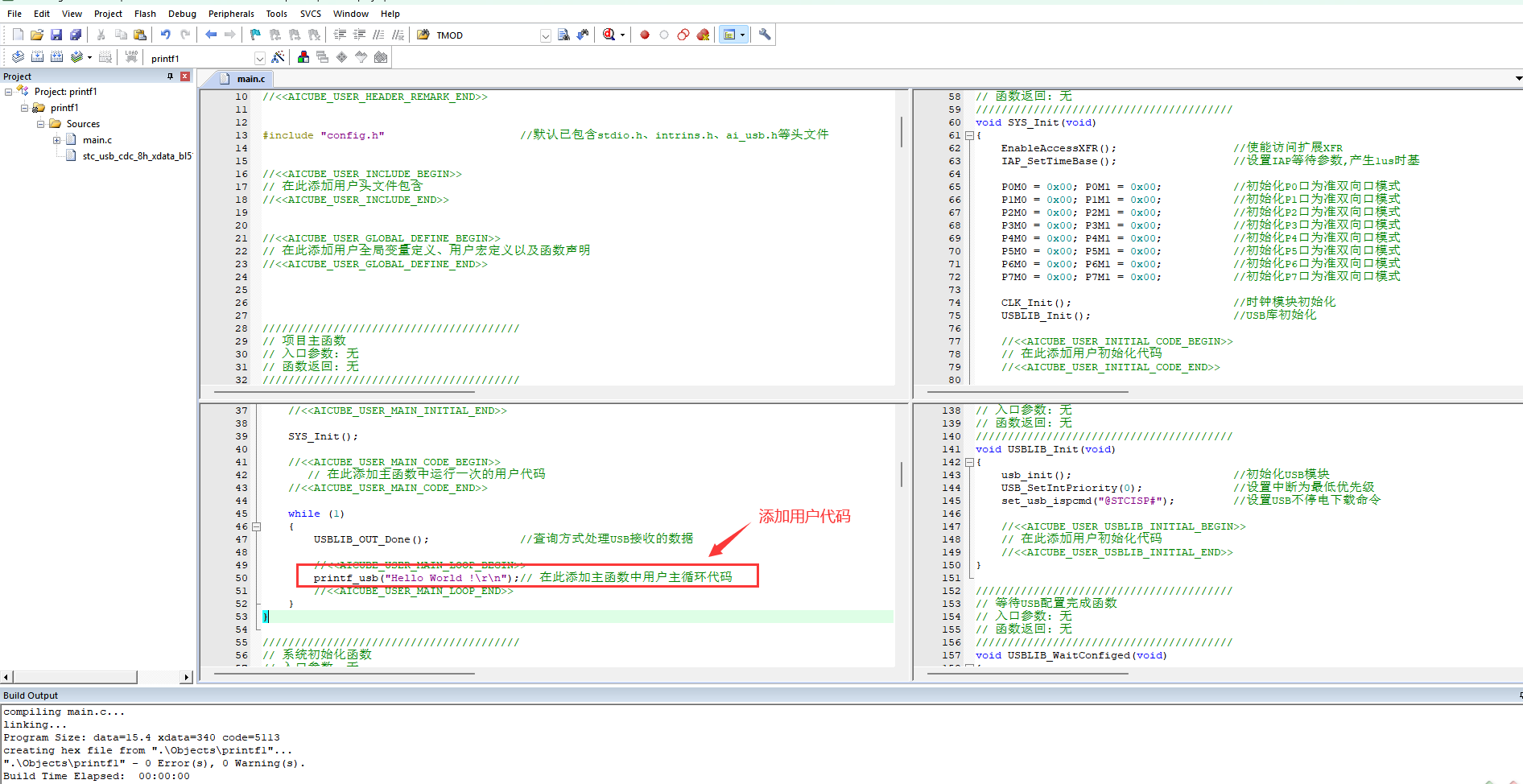Click the Batch Build icon
This screenshot has height=784, width=1523.
tap(76, 57)
